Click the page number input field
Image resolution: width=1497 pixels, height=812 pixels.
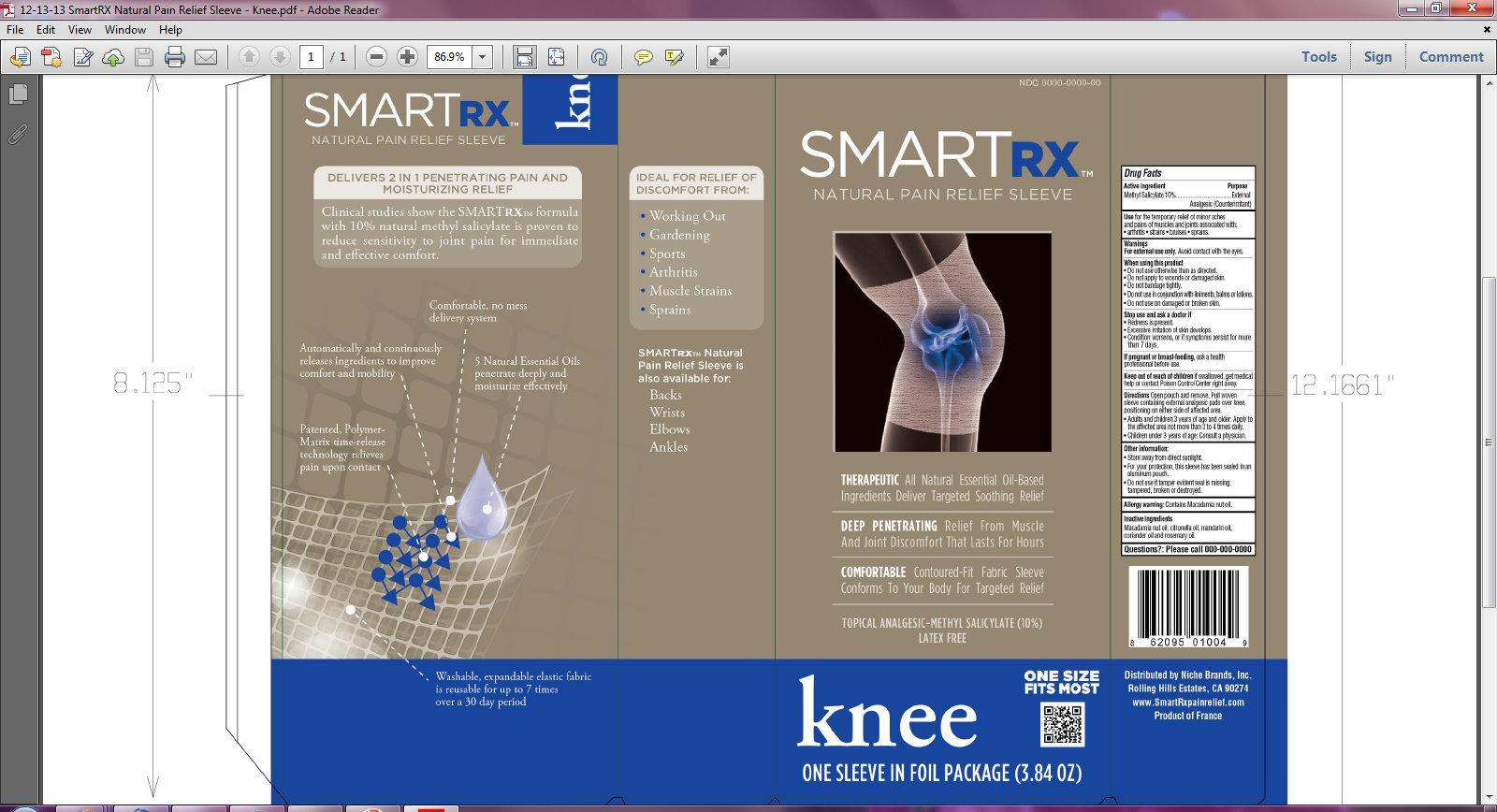point(311,57)
